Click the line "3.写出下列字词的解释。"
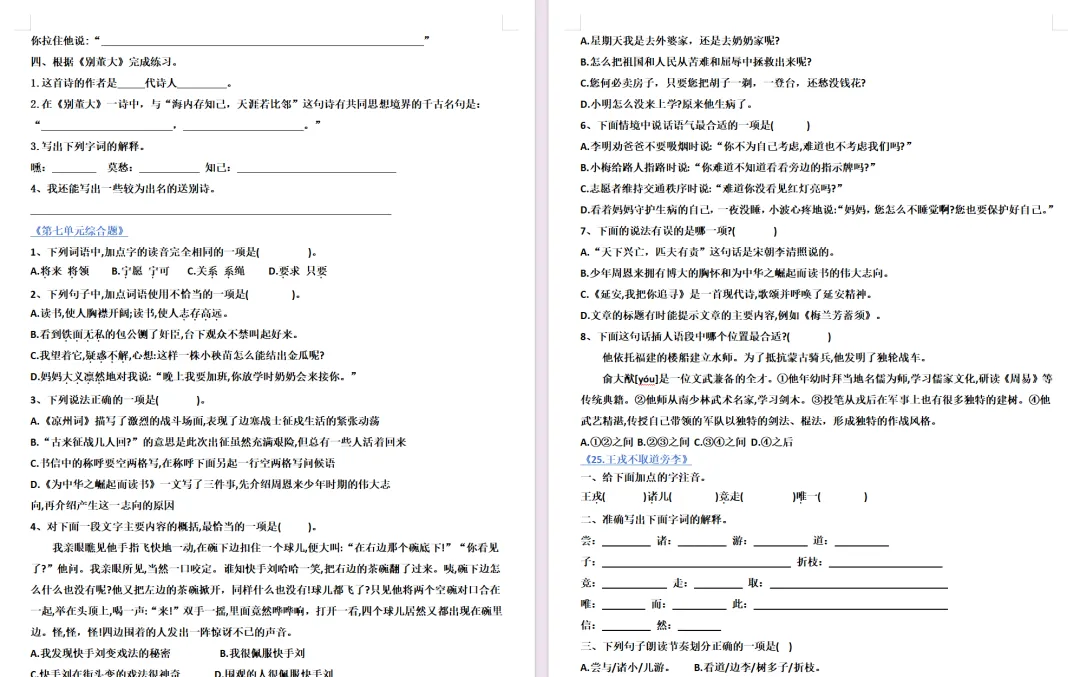The width and height of the screenshot is (1080, 677). pos(87,147)
